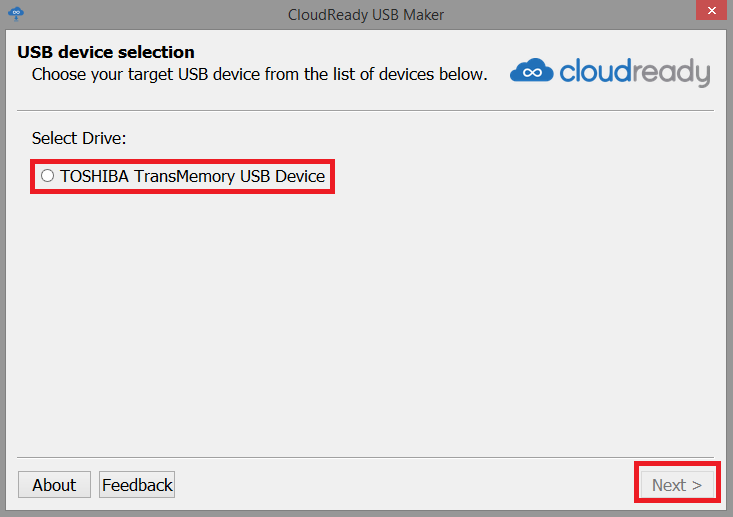
Task: Click the cloudready wordmark text
Action: [634, 72]
